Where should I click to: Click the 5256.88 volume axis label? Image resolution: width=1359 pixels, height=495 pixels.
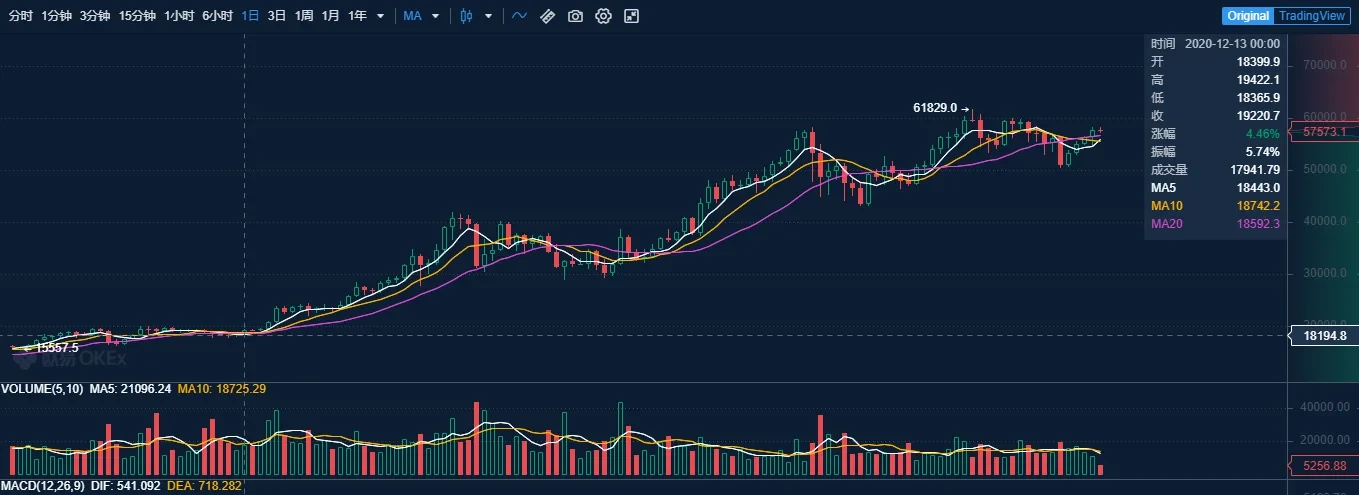1323,466
